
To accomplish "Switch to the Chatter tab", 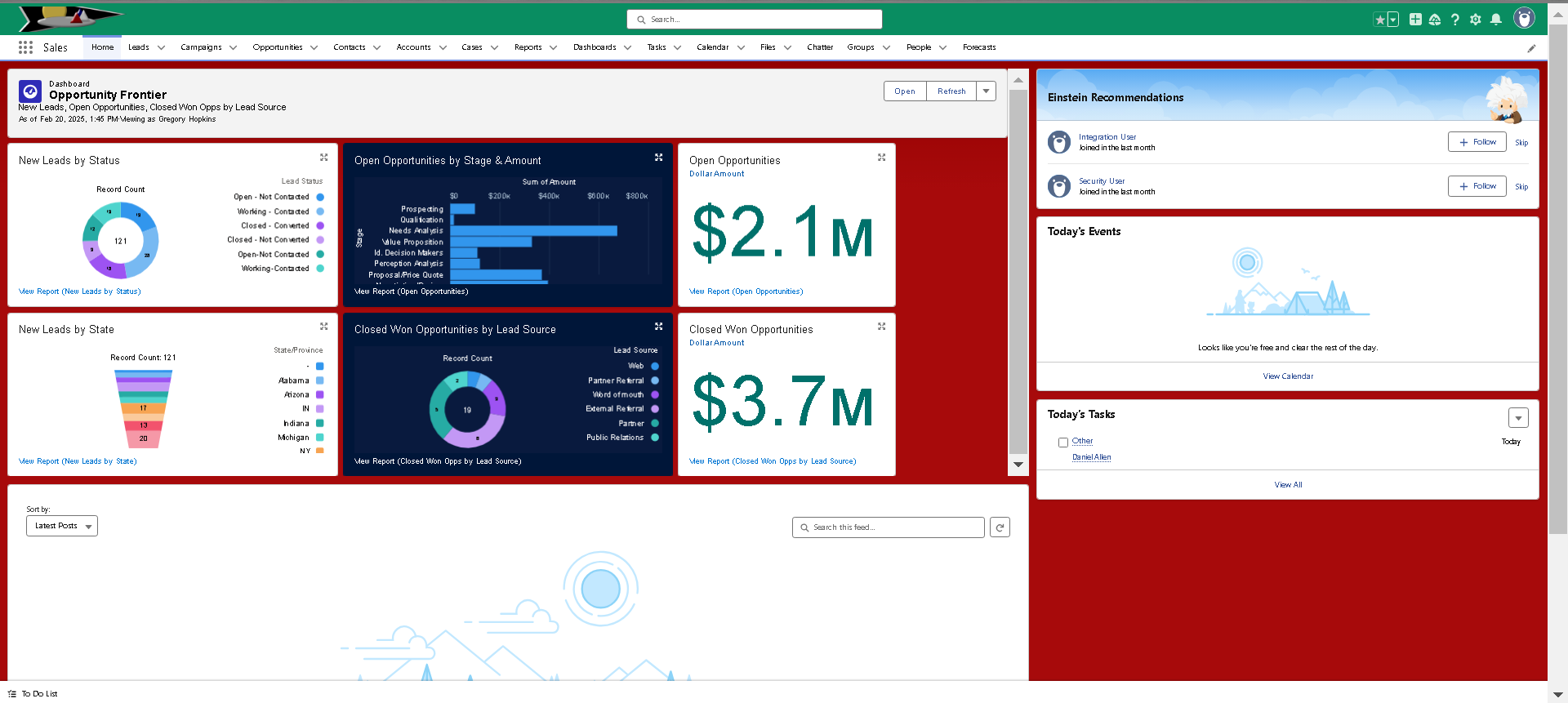I will click(x=819, y=47).
